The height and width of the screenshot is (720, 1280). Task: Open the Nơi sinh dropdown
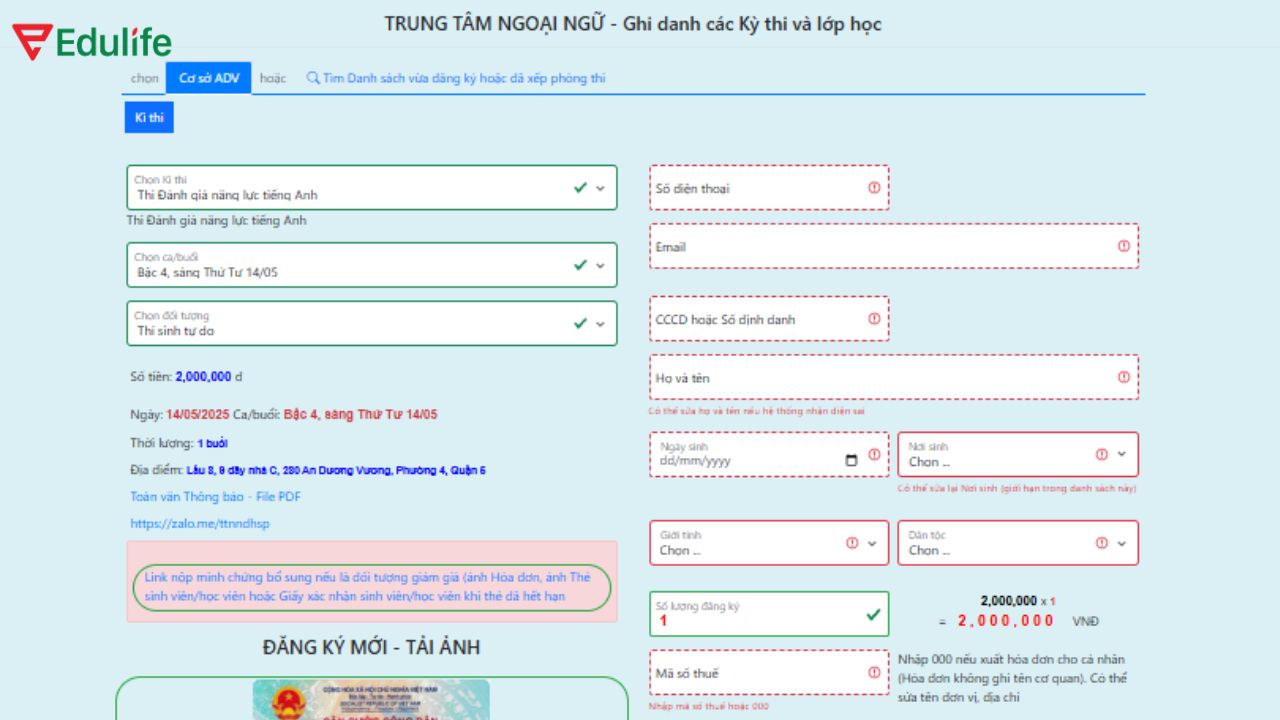coord(1122,454)
